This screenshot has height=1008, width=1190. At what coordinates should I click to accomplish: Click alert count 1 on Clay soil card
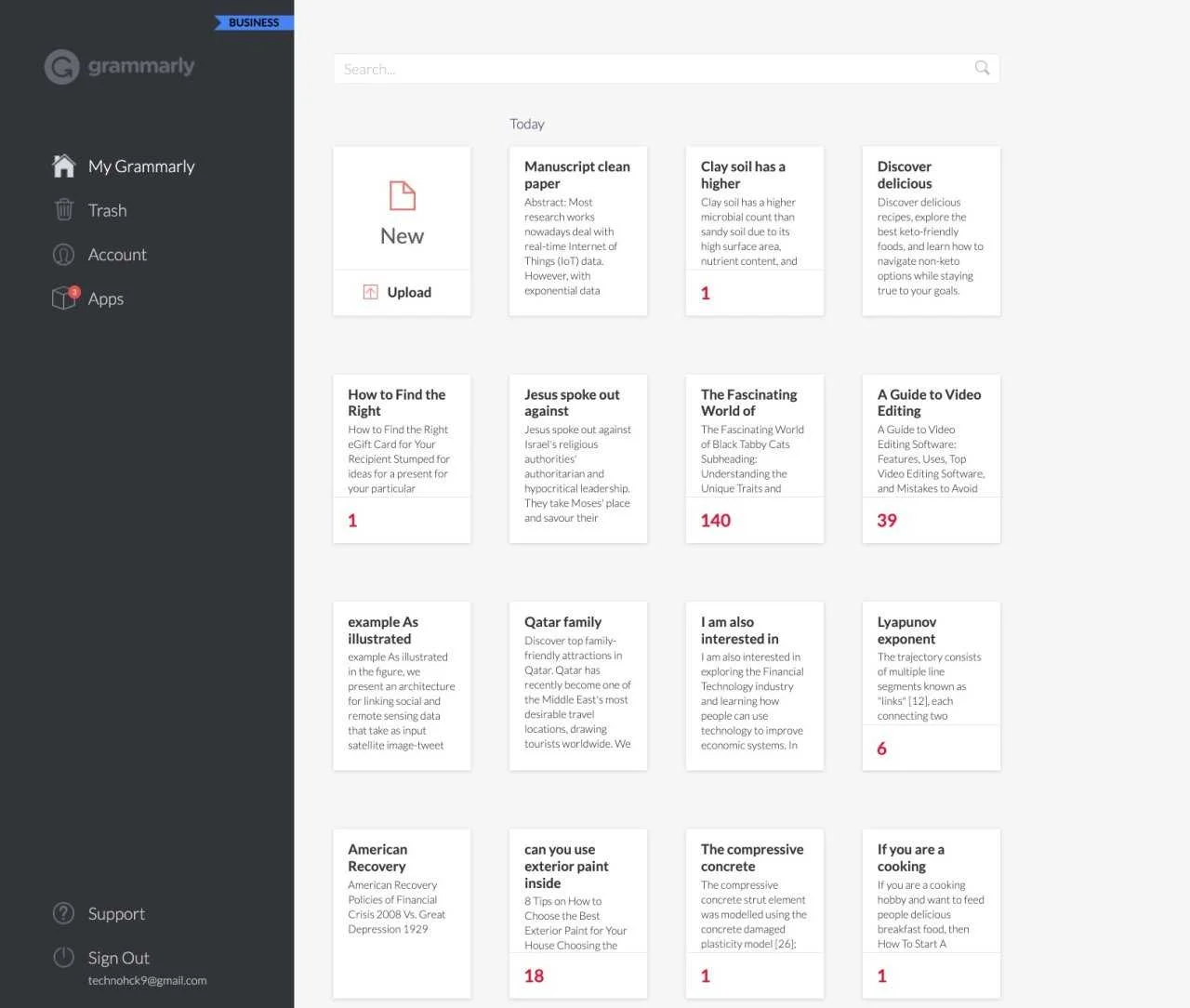click(x=706, y=294)
